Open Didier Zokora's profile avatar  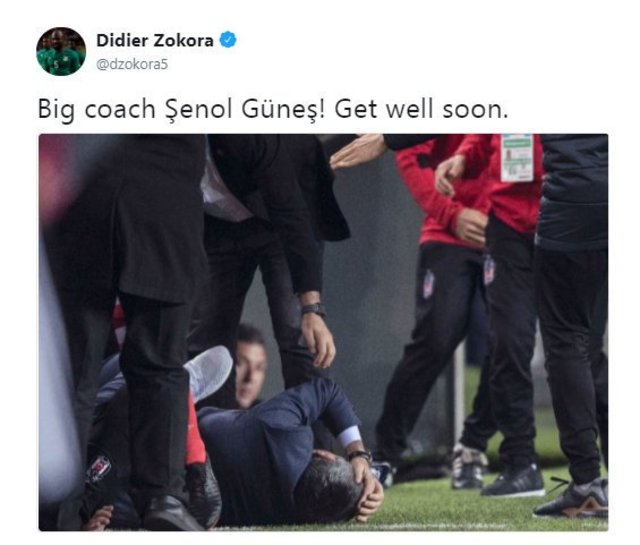[61, 51]
